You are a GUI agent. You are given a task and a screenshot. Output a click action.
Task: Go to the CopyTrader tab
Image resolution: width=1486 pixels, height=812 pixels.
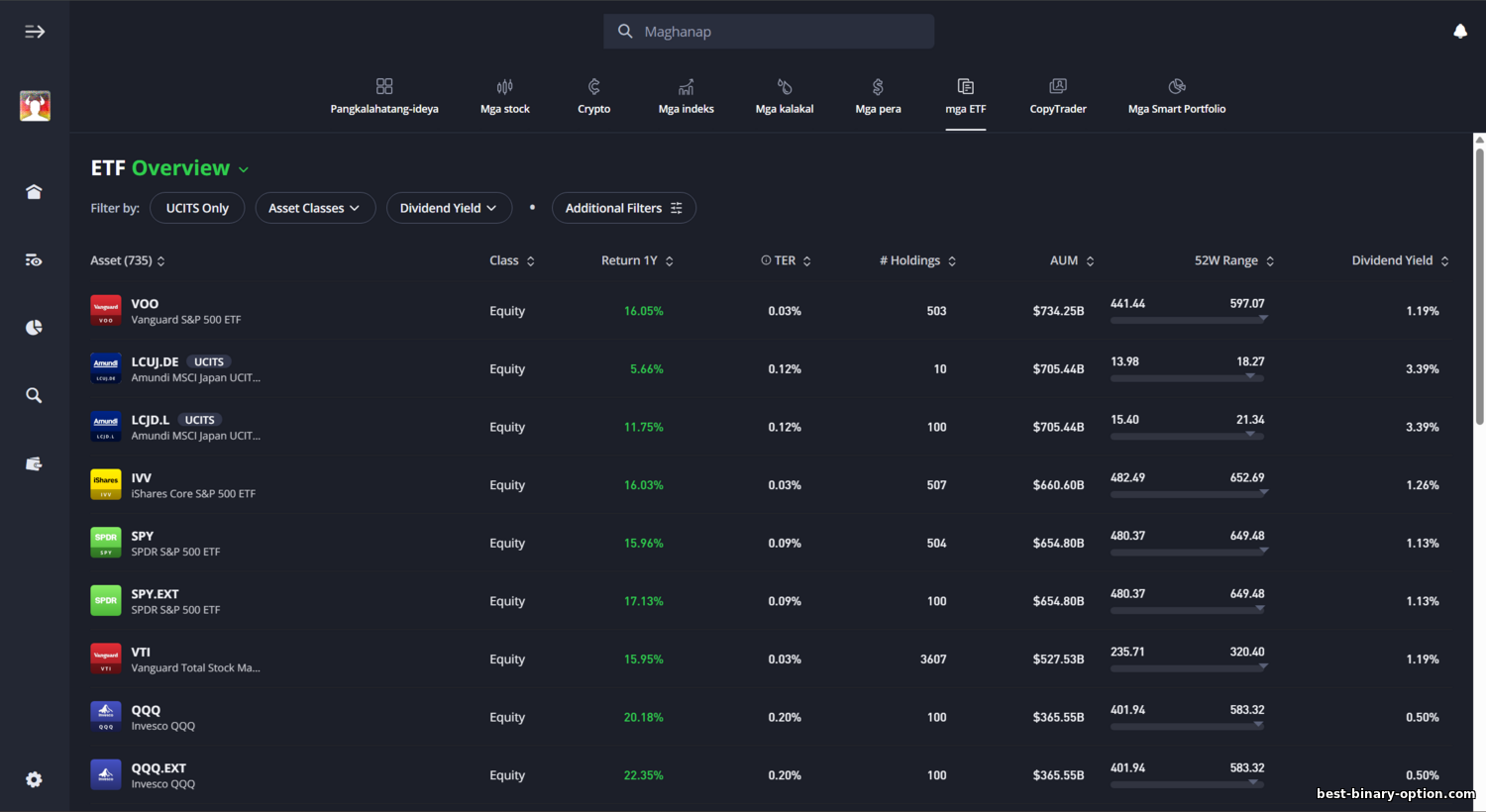pyautogui.click(x=1057, y=96)
